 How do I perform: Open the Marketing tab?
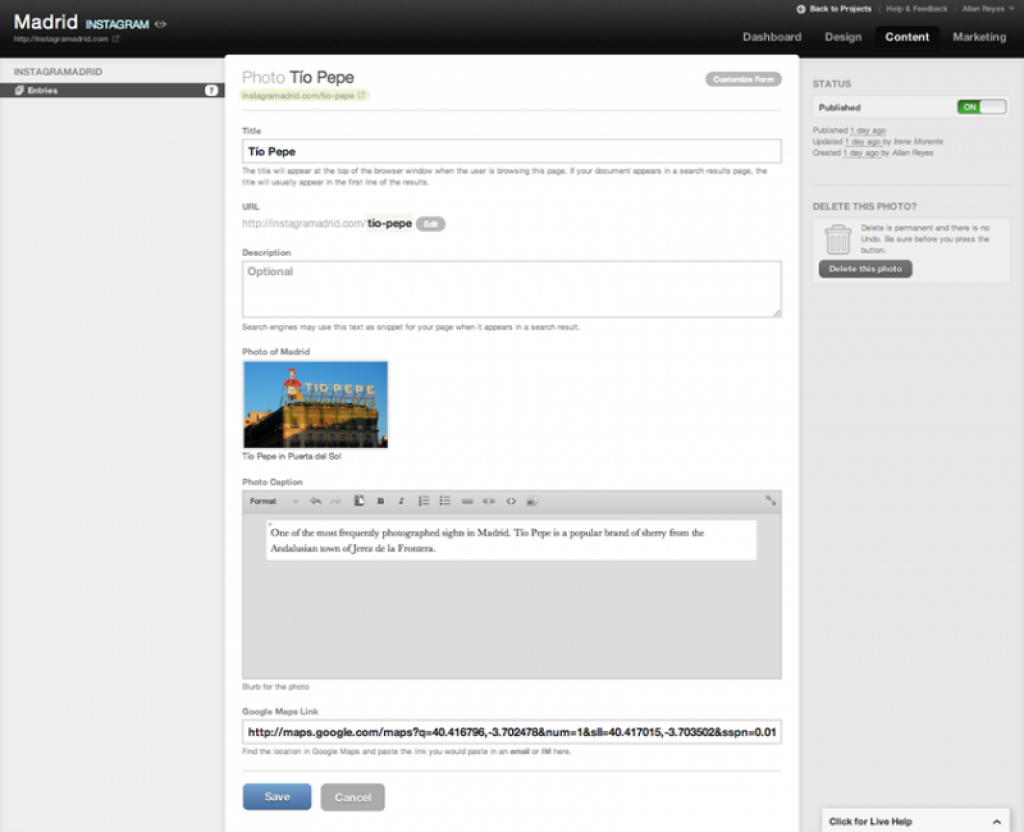click(979, 37)
